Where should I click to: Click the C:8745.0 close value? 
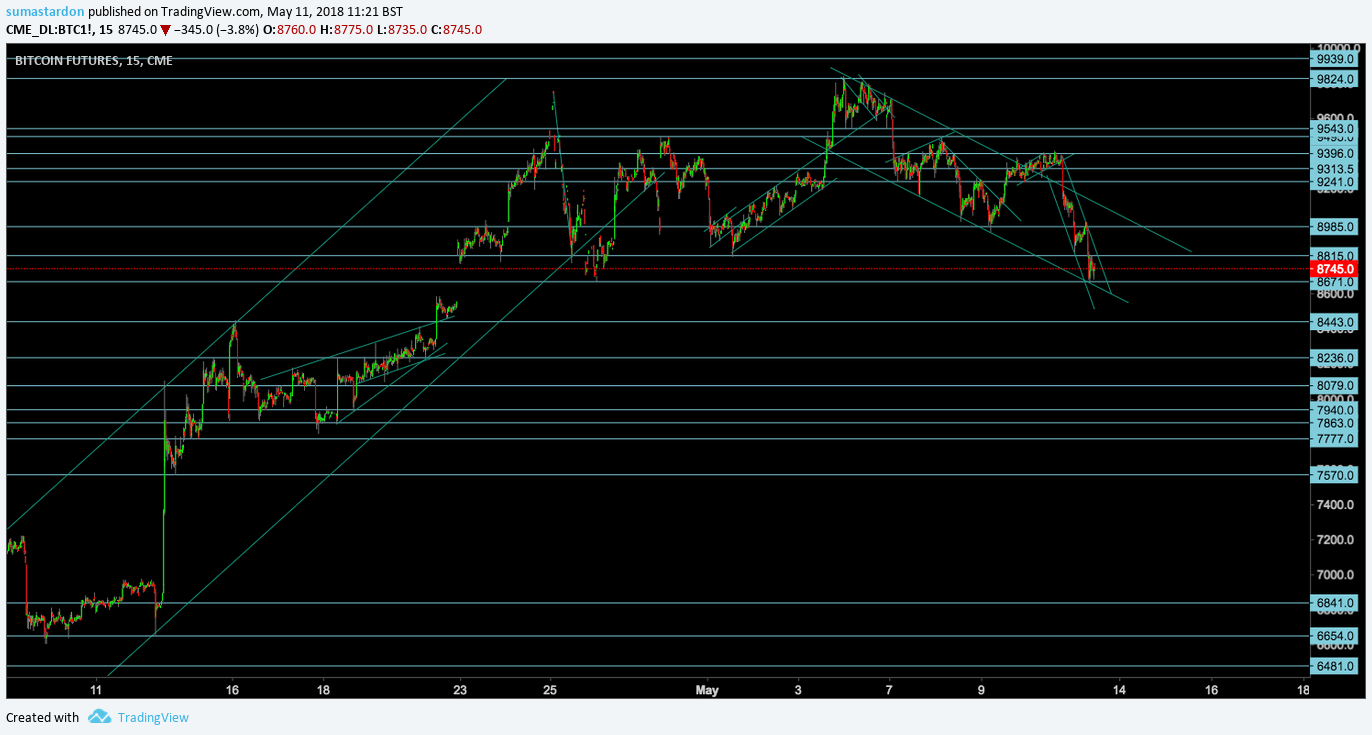pos(456,29)
